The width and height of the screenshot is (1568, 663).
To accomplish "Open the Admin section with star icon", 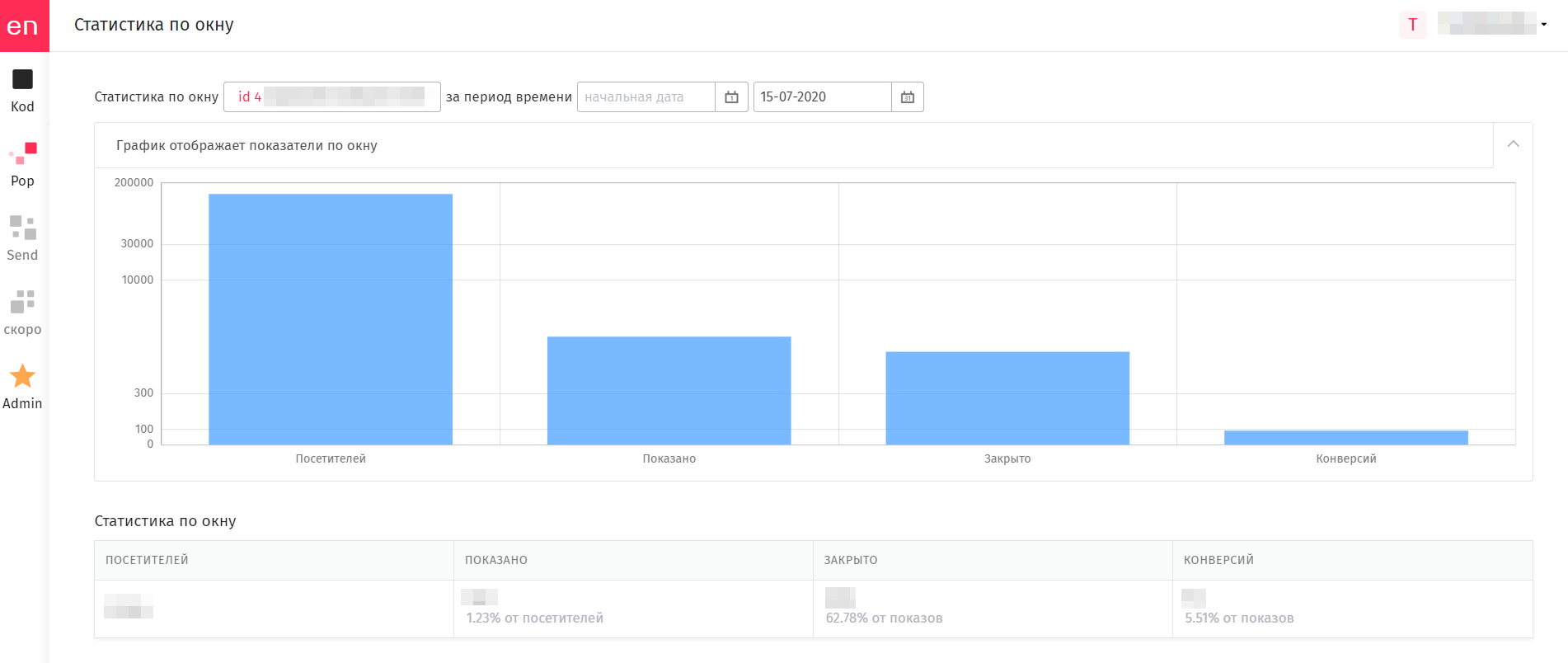I will point(22,388).
